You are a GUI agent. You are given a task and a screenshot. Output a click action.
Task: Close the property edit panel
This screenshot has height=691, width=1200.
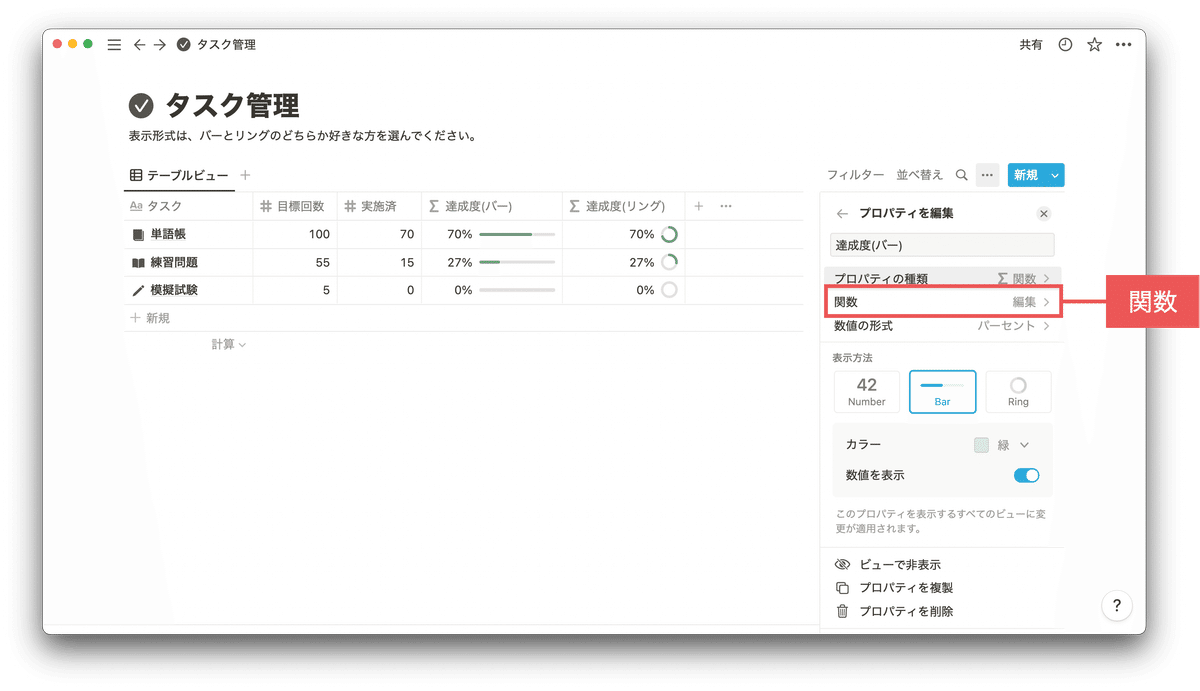[x=1044, y=213]
